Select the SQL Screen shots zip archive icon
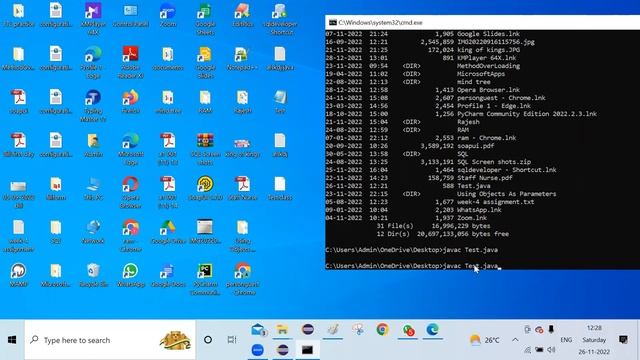 (205, 149)
